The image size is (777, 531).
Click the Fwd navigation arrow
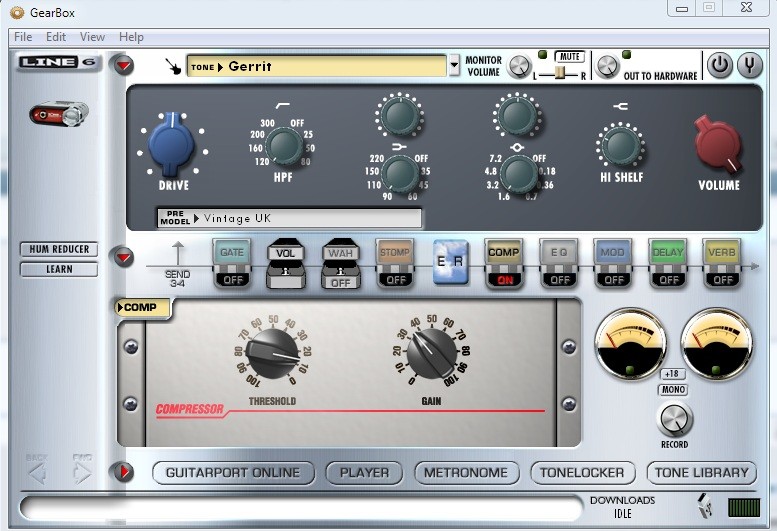point(82,474)
